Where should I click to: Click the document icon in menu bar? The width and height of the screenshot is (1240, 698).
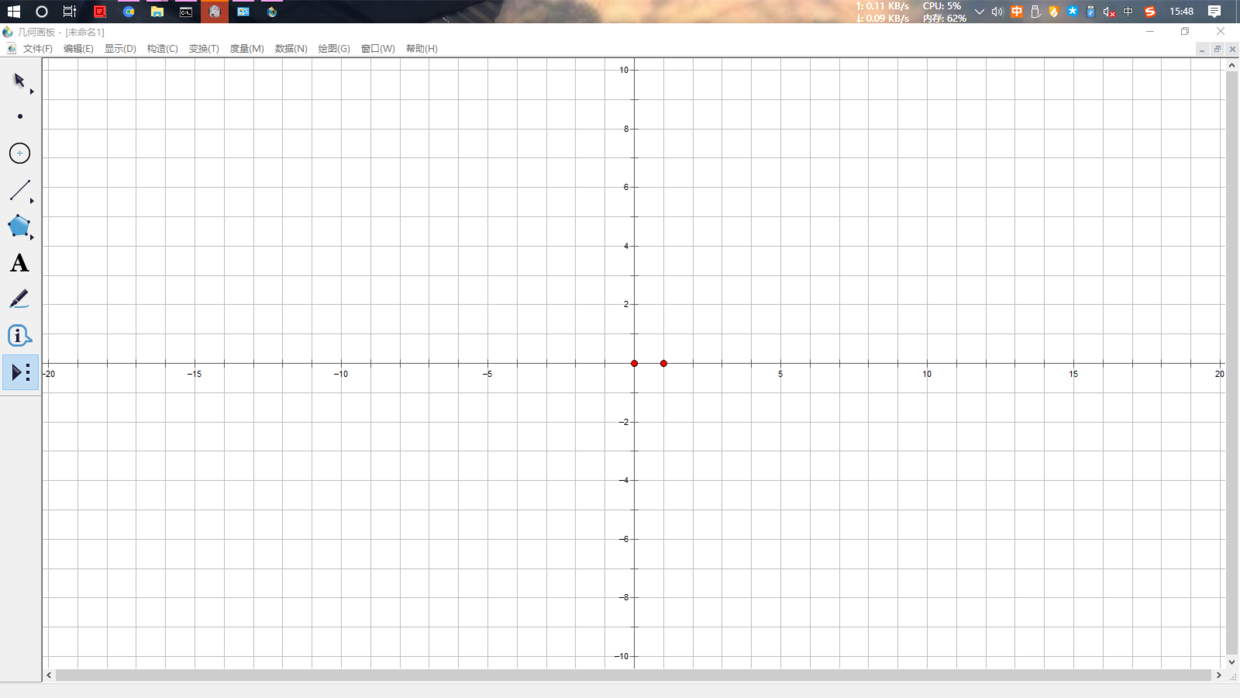coord(10,49)
